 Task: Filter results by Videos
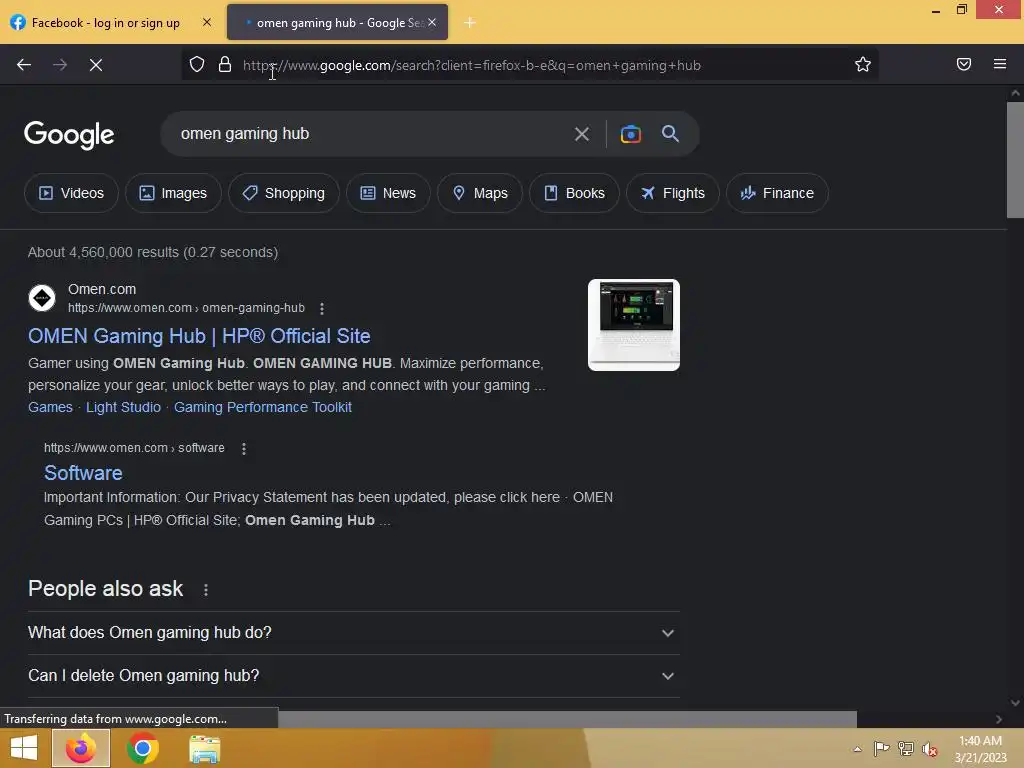71,193
